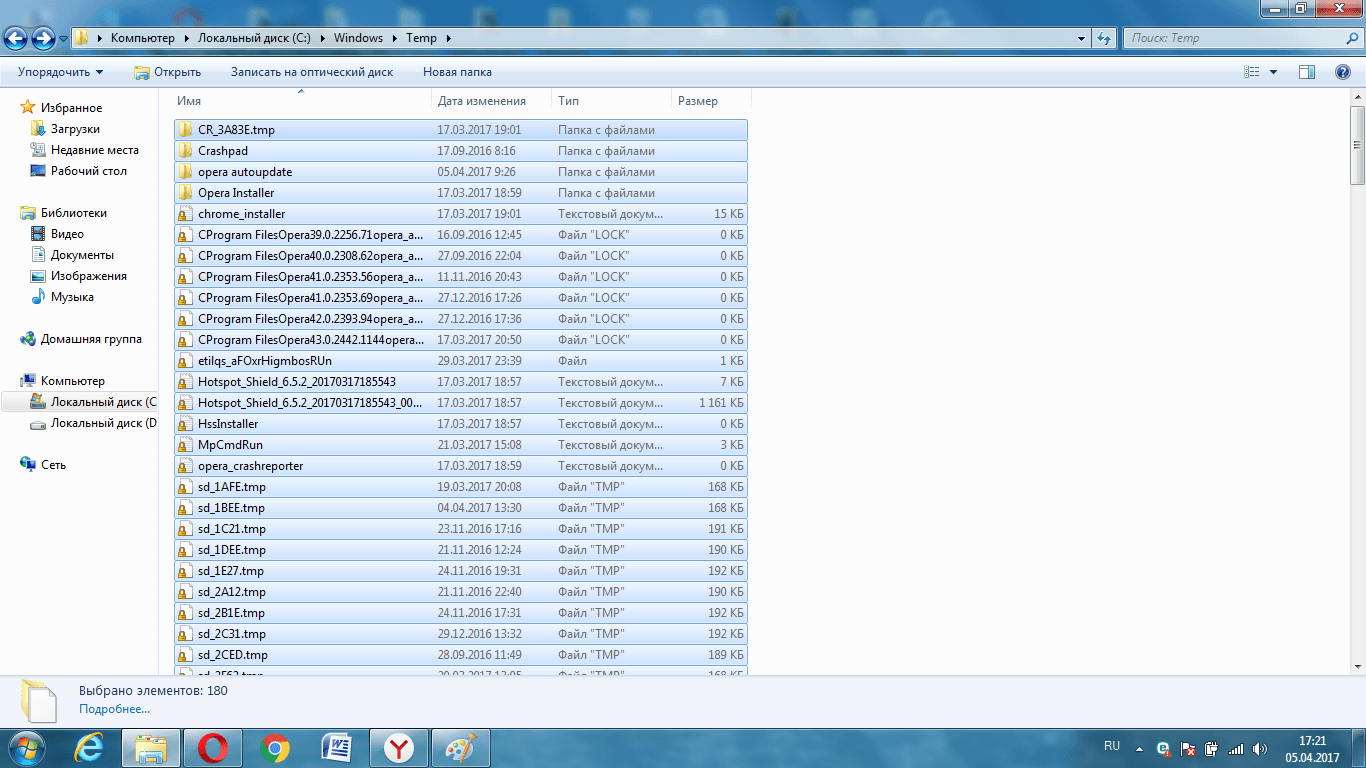
Task: Expand the arrow after Temp in breadcrumb
Action: pyautogui.click(x=448, y=38)
